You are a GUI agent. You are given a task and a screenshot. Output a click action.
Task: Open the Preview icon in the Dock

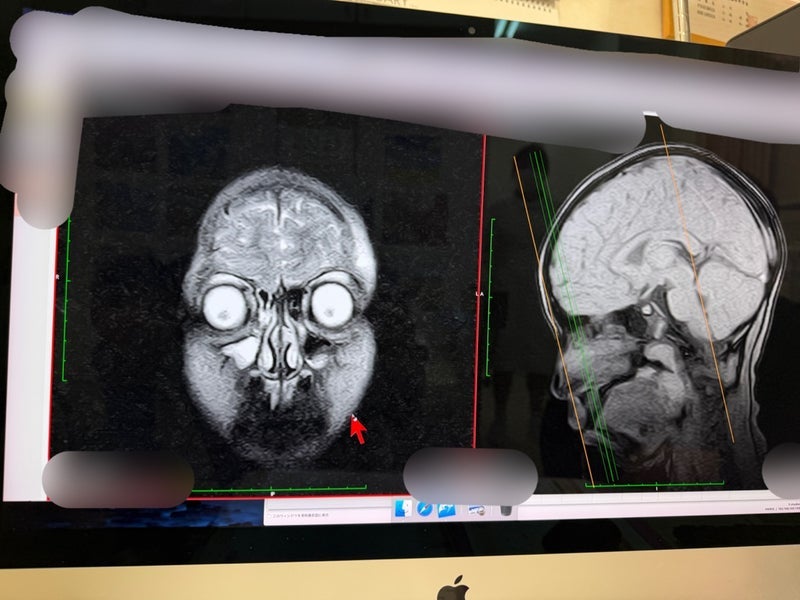(x=477, y=510)
